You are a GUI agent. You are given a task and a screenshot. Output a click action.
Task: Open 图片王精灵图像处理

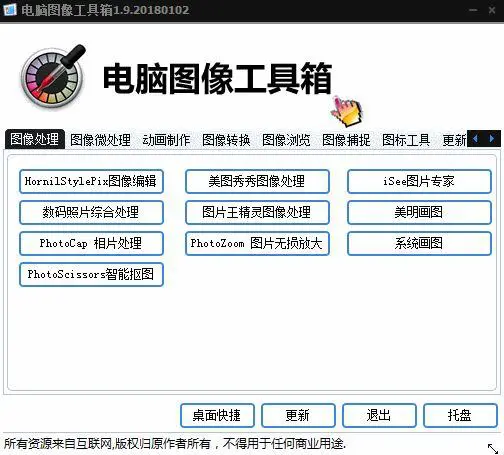click(x=257, y=212)
